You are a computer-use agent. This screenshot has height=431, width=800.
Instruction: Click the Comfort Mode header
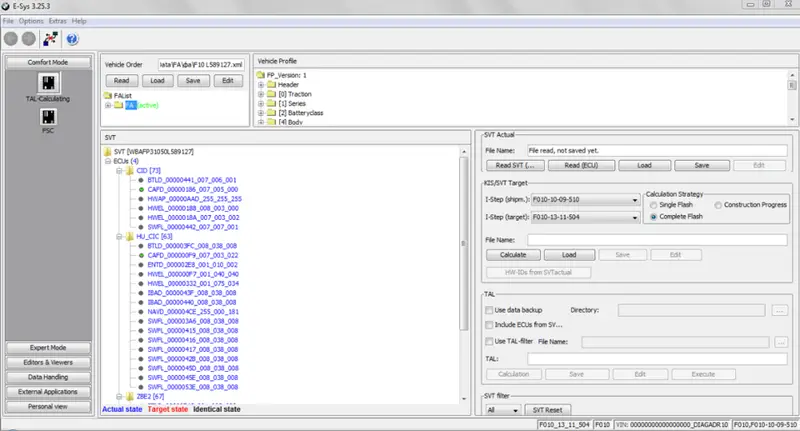pos(48,62)
